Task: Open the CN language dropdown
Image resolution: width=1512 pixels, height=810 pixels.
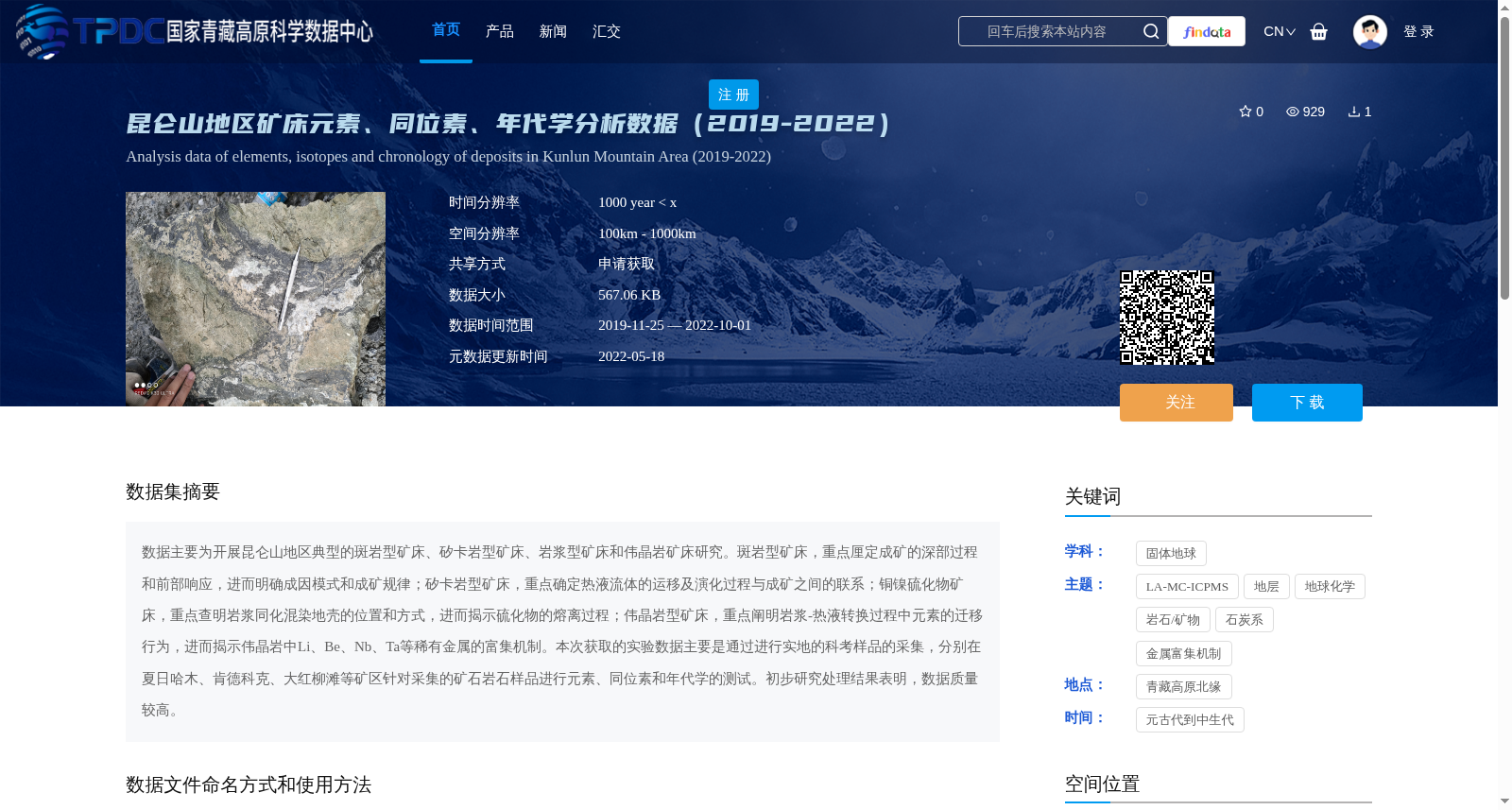Action: point(1280,31)
